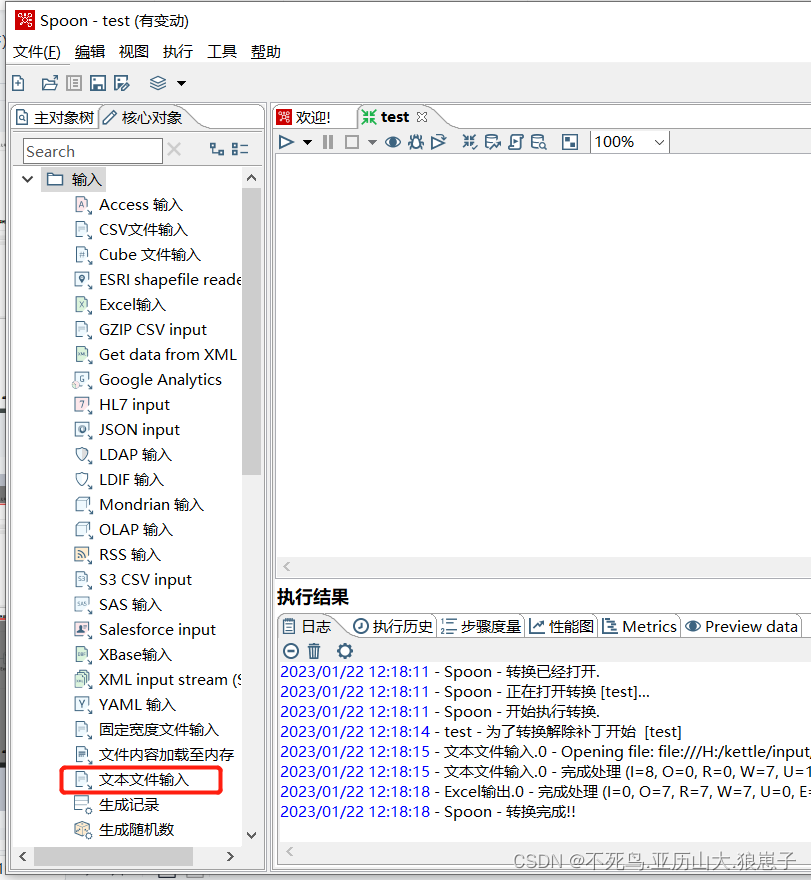This screenshot has width=811, height=880.
Task: Click the save as toolbar icon
Action: click(x=122, y=83)
